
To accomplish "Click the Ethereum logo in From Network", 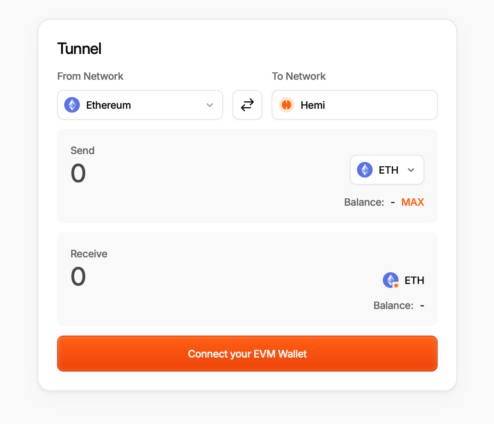I will point(72,105).
